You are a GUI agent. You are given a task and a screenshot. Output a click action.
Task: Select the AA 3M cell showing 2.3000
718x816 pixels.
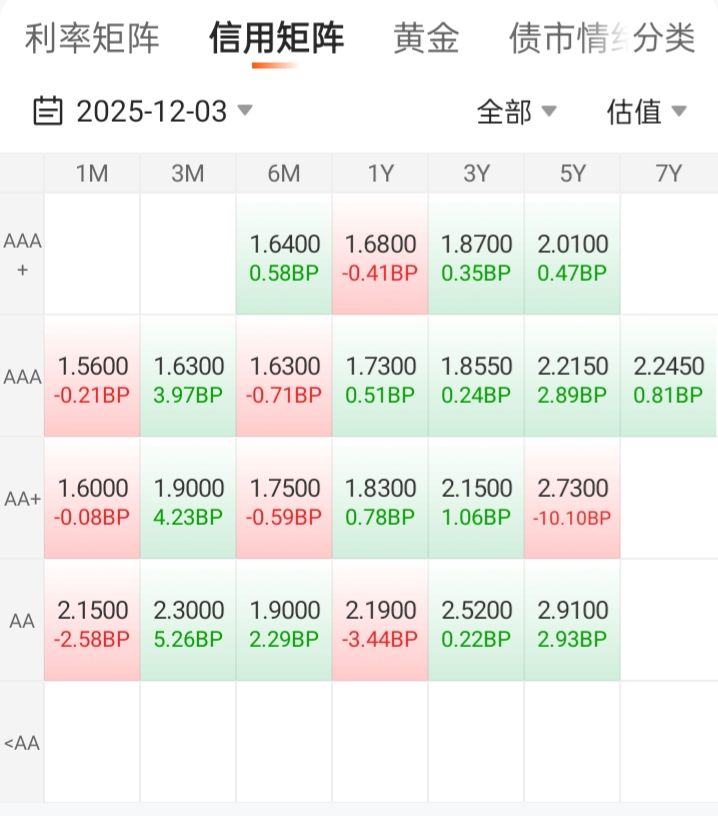coord(188,622)
